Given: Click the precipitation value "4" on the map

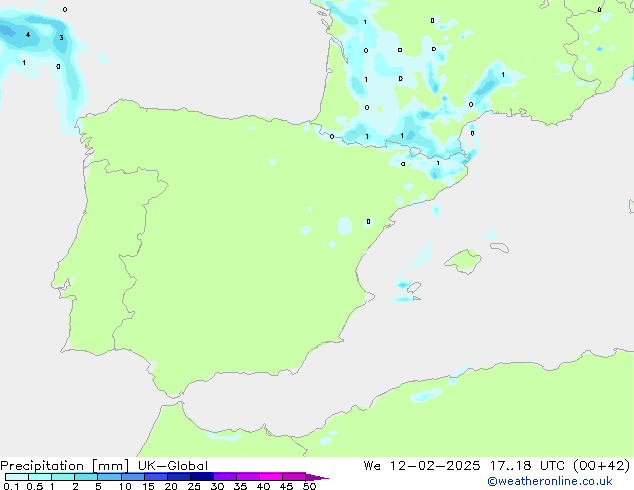Looking at the screenshot, I should [x=28, y=35].
